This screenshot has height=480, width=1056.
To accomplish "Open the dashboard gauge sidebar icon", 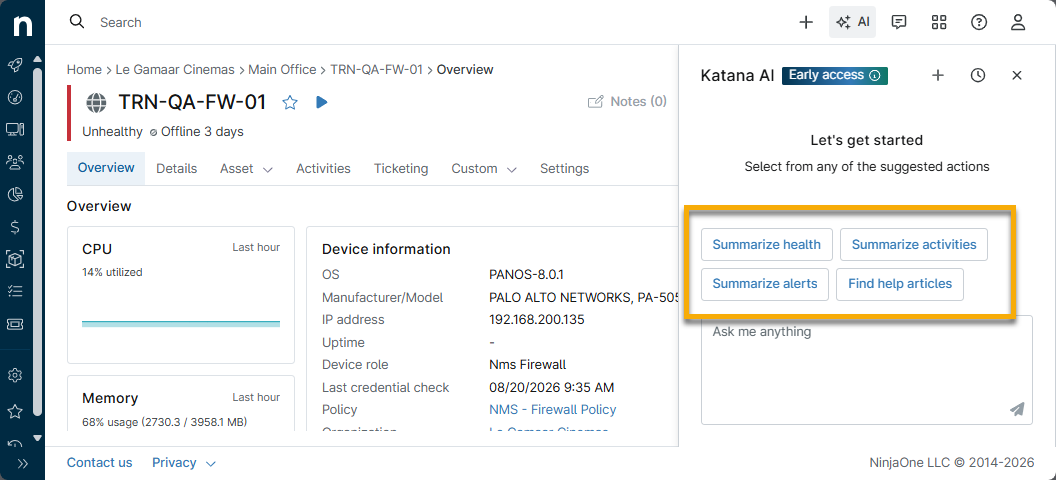I will [x=15, y=97].
